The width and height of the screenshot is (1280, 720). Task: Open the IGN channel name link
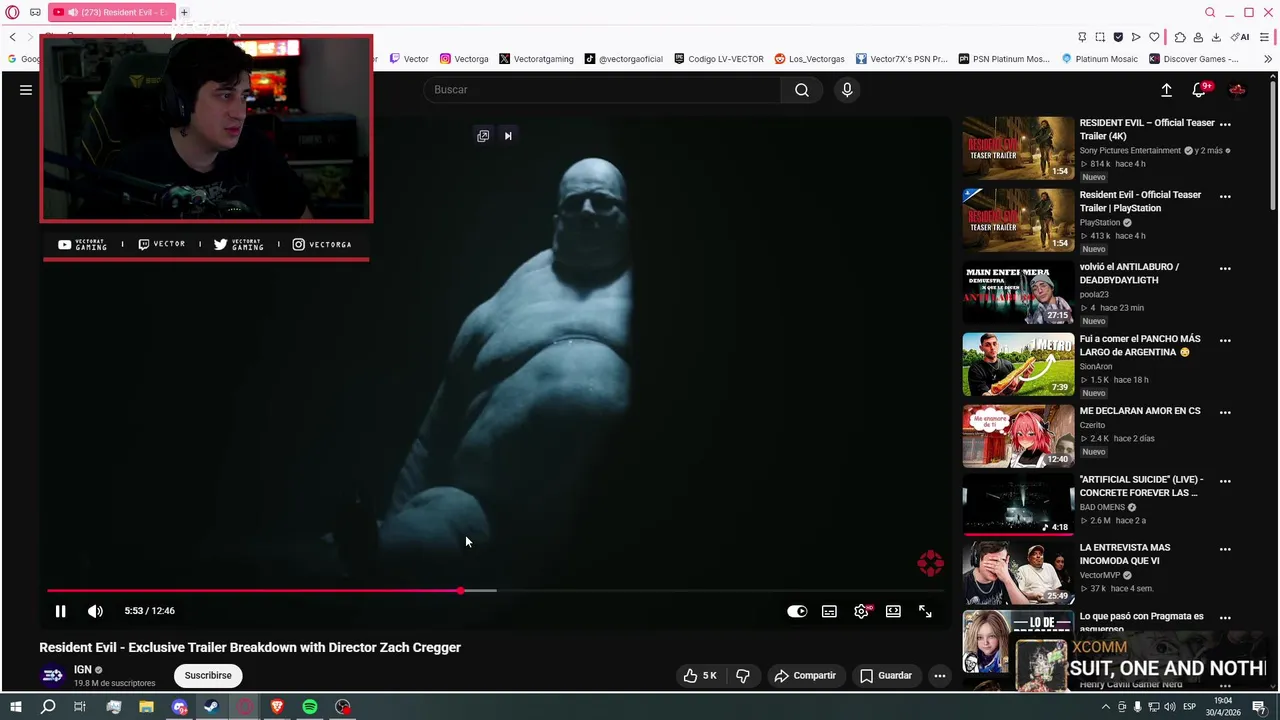pos(83,670)
